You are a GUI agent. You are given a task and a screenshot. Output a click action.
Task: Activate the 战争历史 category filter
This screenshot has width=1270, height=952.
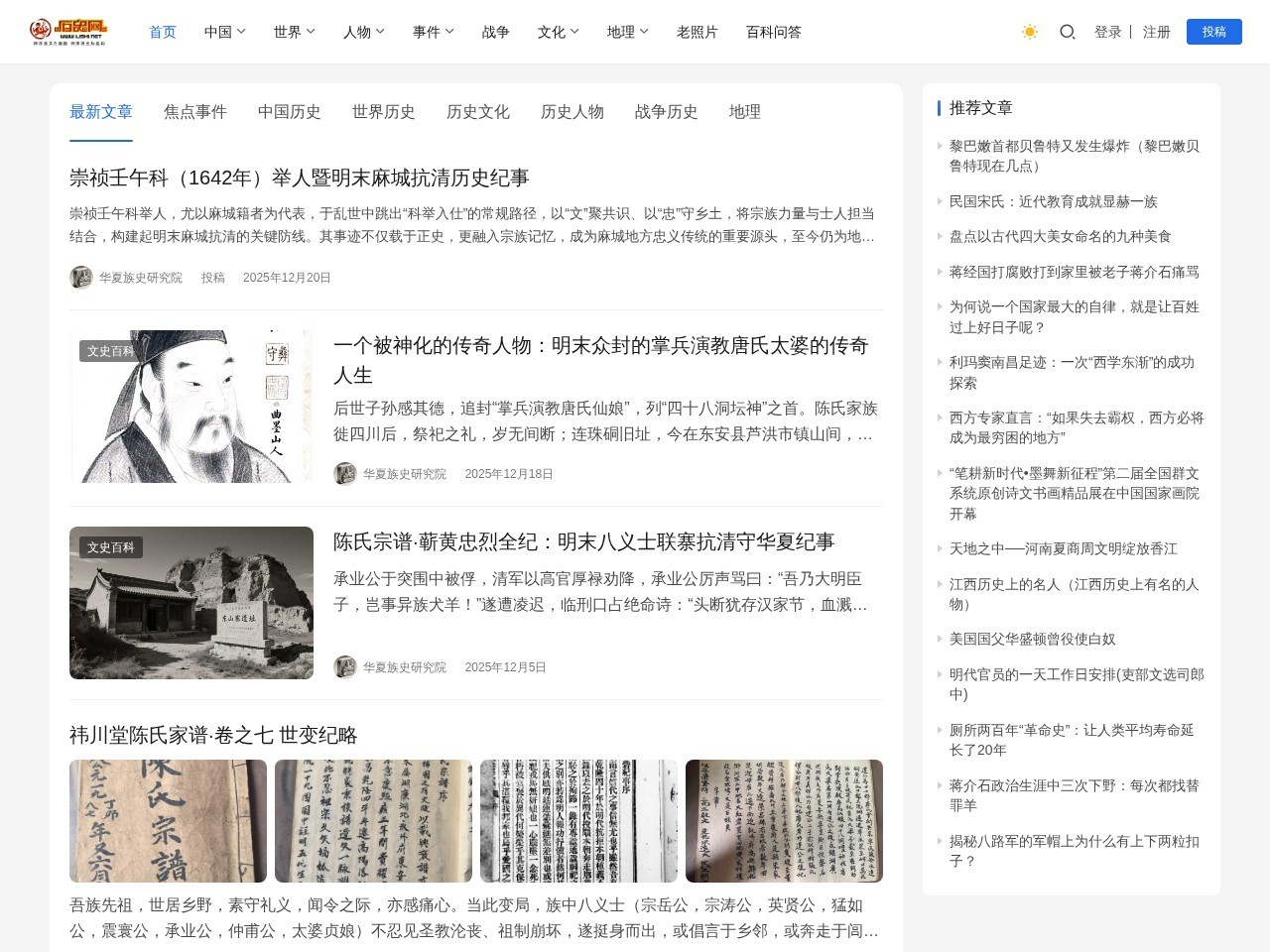(666, 112)
